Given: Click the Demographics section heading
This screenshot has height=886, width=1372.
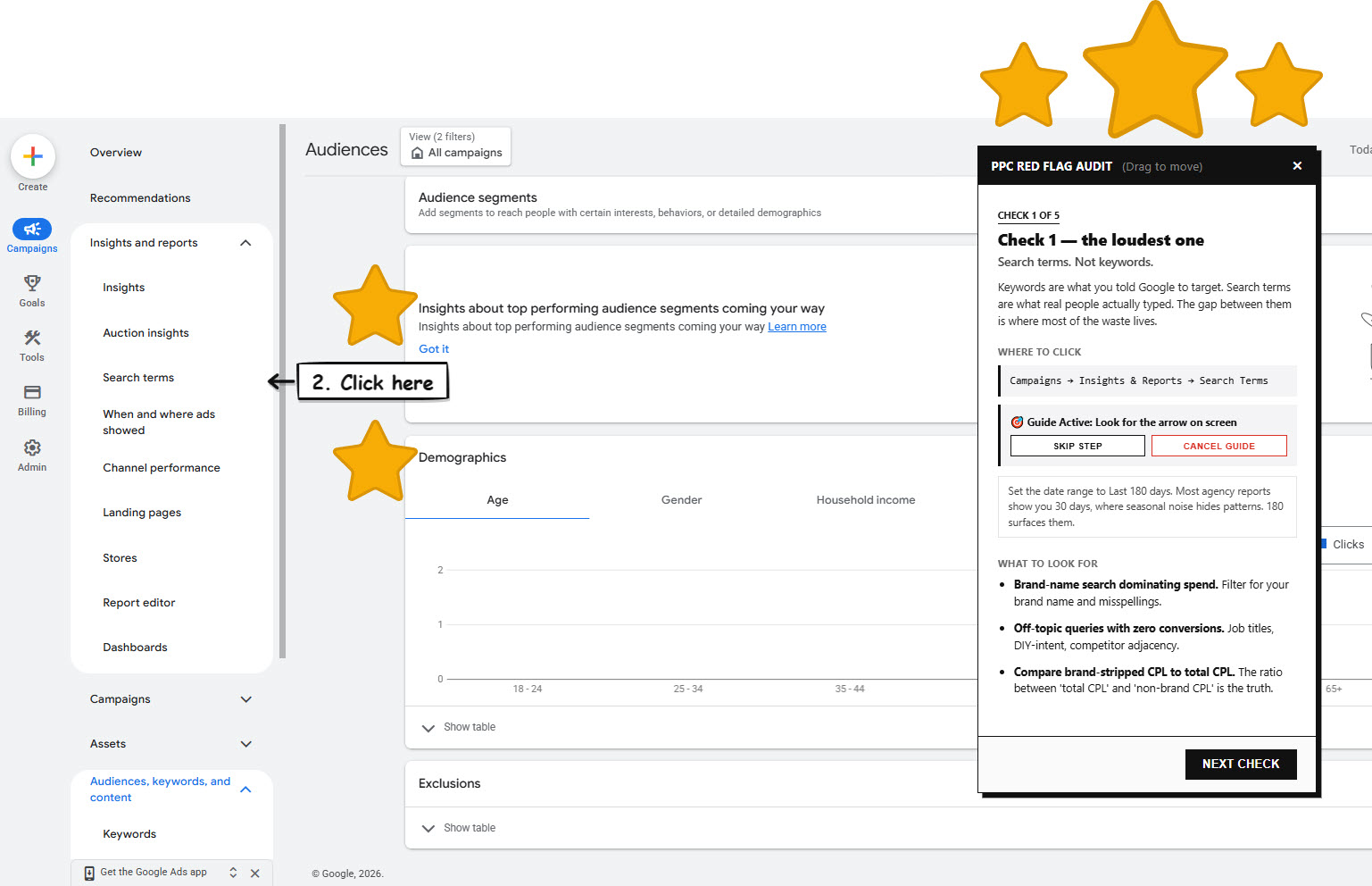Looking at the screenshot, I should click(462, 457).
